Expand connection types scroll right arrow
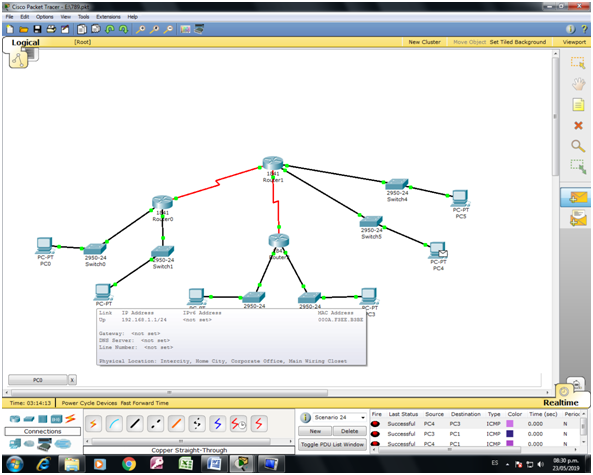The height and width of the screenshot is (475, 593). [290, 441]
